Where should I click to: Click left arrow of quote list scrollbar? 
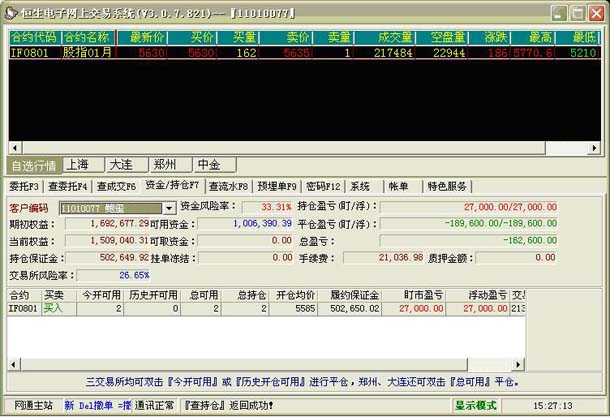click(x=15, y=148)
